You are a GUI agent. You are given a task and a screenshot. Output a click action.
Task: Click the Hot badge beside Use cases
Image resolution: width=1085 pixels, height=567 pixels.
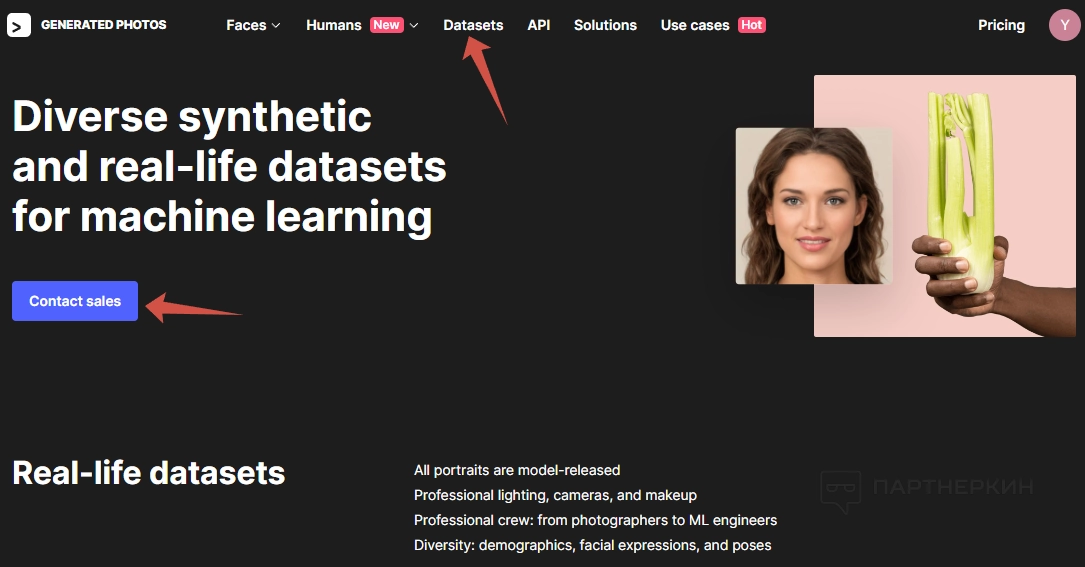(751, 25)
